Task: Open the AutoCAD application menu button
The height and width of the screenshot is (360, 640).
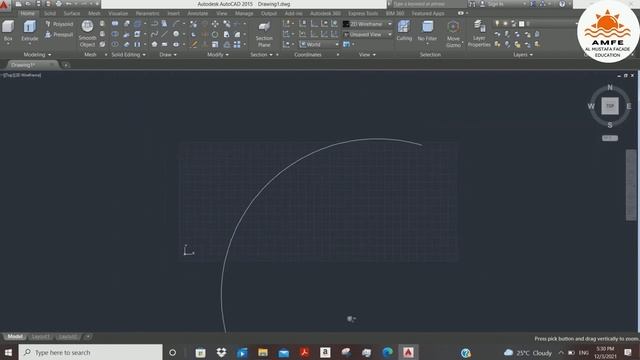Action: point(4,4)
